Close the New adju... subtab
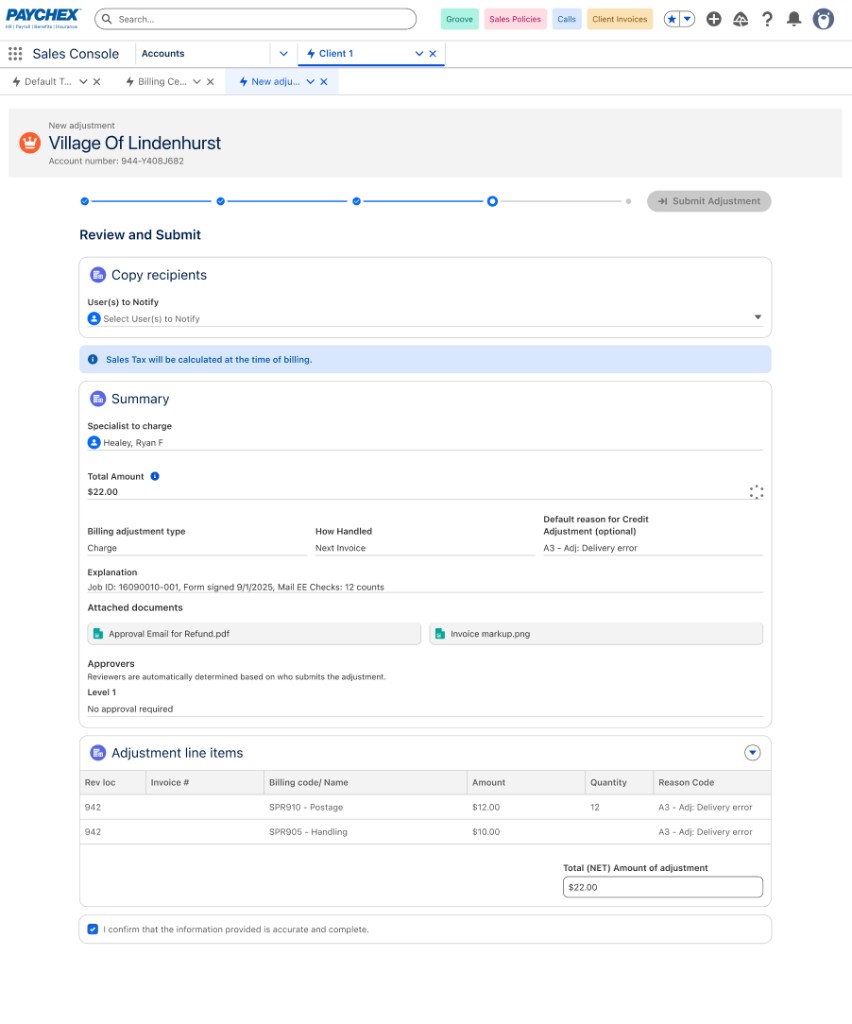The height and width of the screenshot is (1024, 852). coord(324,82)
